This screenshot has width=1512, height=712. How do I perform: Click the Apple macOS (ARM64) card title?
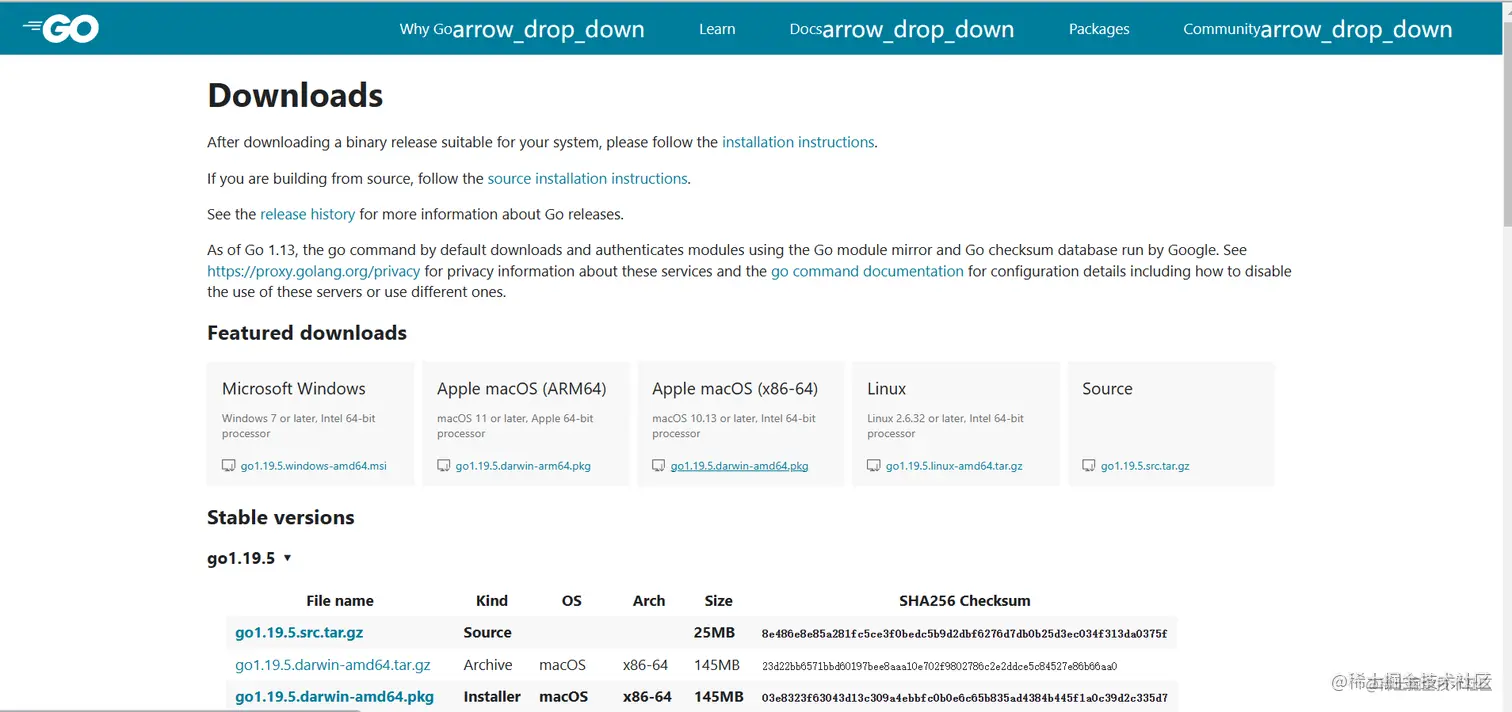(521, 389)
